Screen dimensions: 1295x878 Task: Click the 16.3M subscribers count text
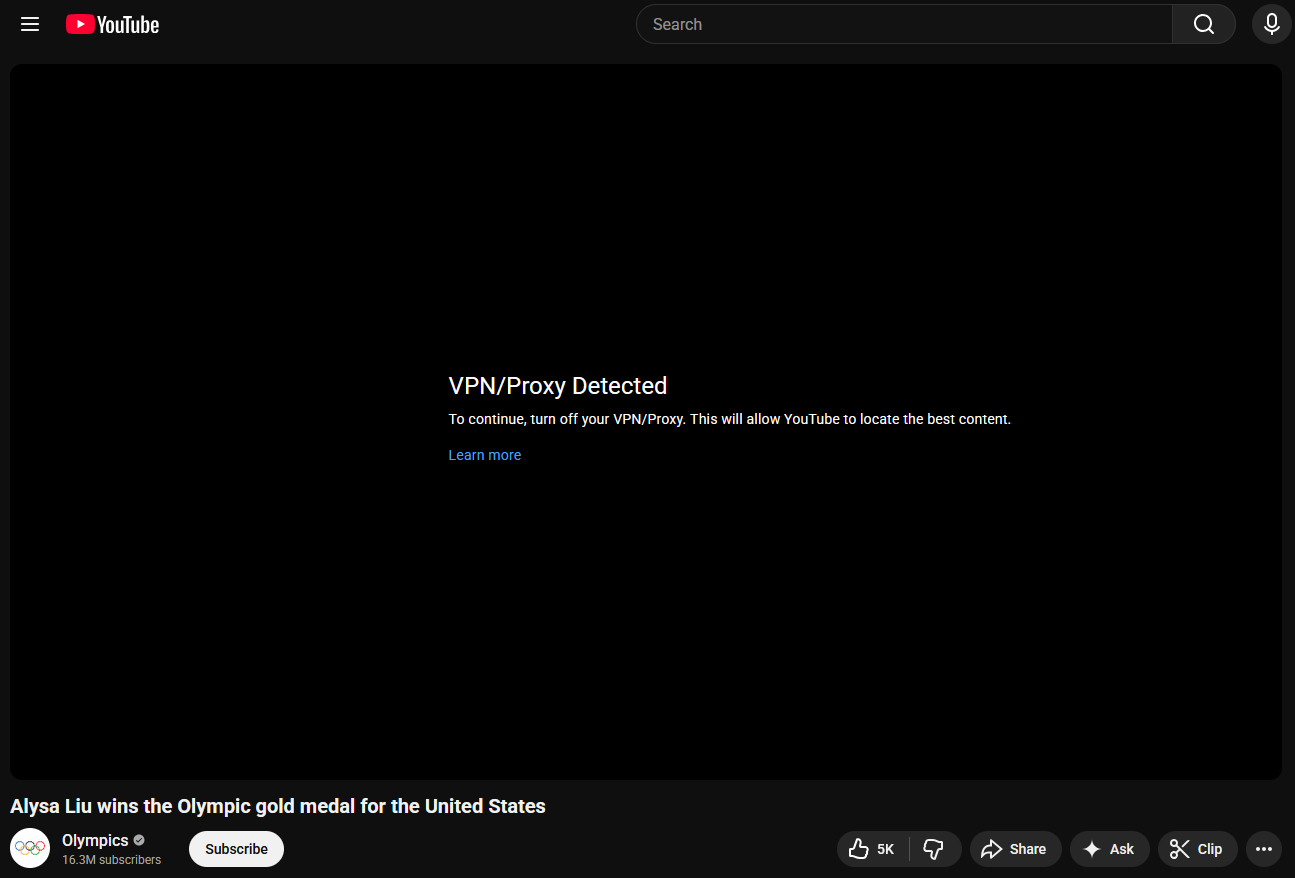pos(111,860)
